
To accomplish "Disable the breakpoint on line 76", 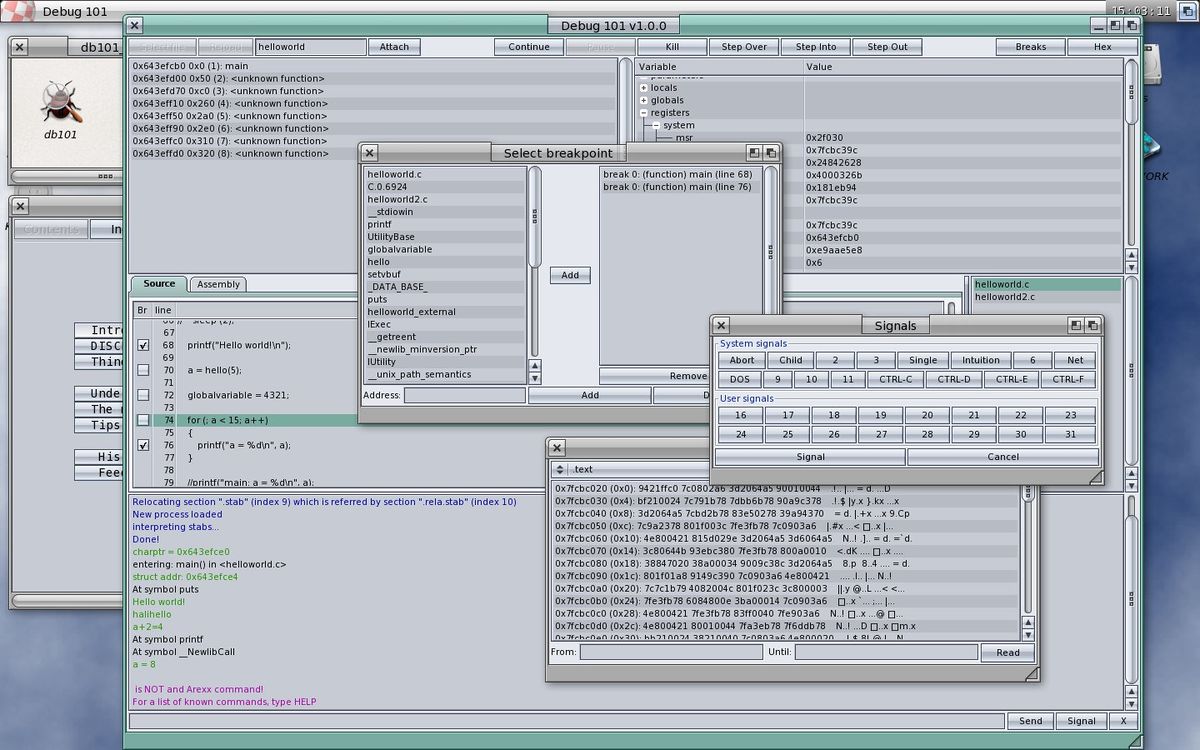I will (143, 445).
